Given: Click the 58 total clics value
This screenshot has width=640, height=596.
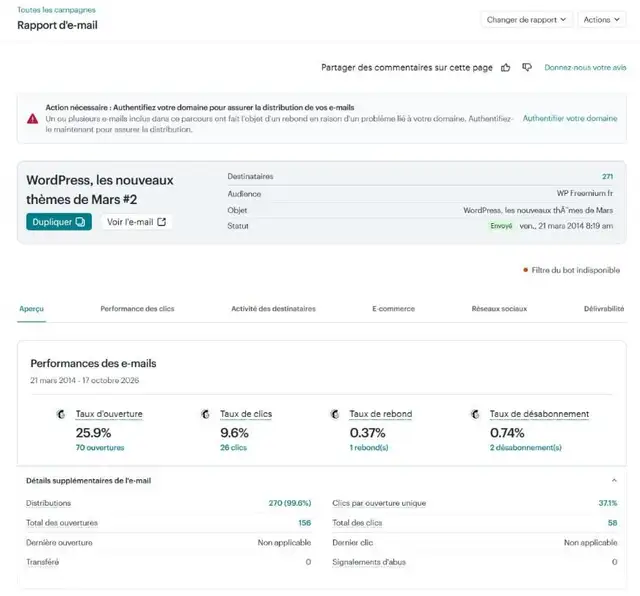Looking at the screenshot, I should coord(612,523).
